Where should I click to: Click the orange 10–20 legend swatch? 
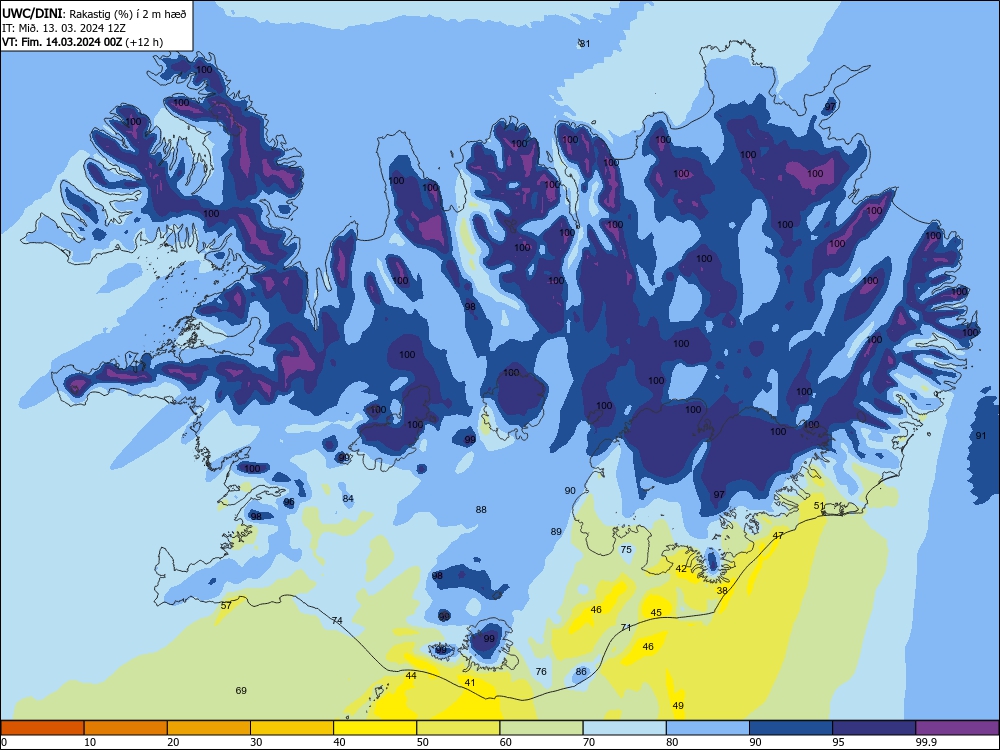point(126,728)
